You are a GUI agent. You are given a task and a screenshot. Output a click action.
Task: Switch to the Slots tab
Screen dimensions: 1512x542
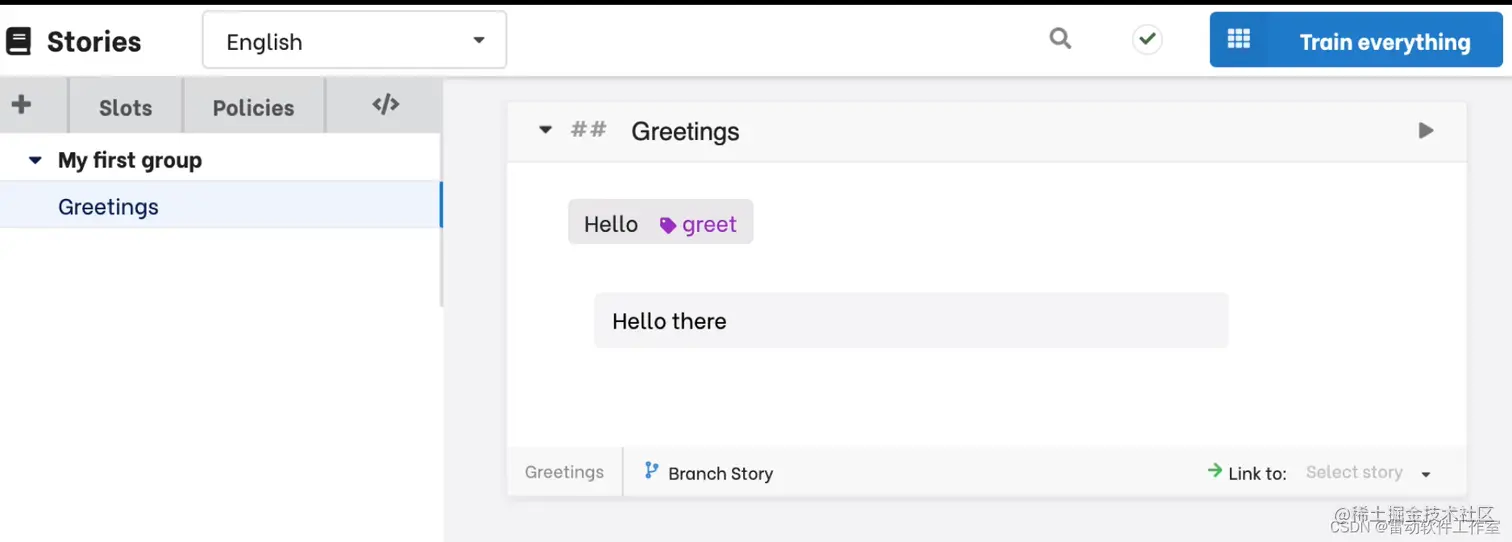[x=125, y=107]
